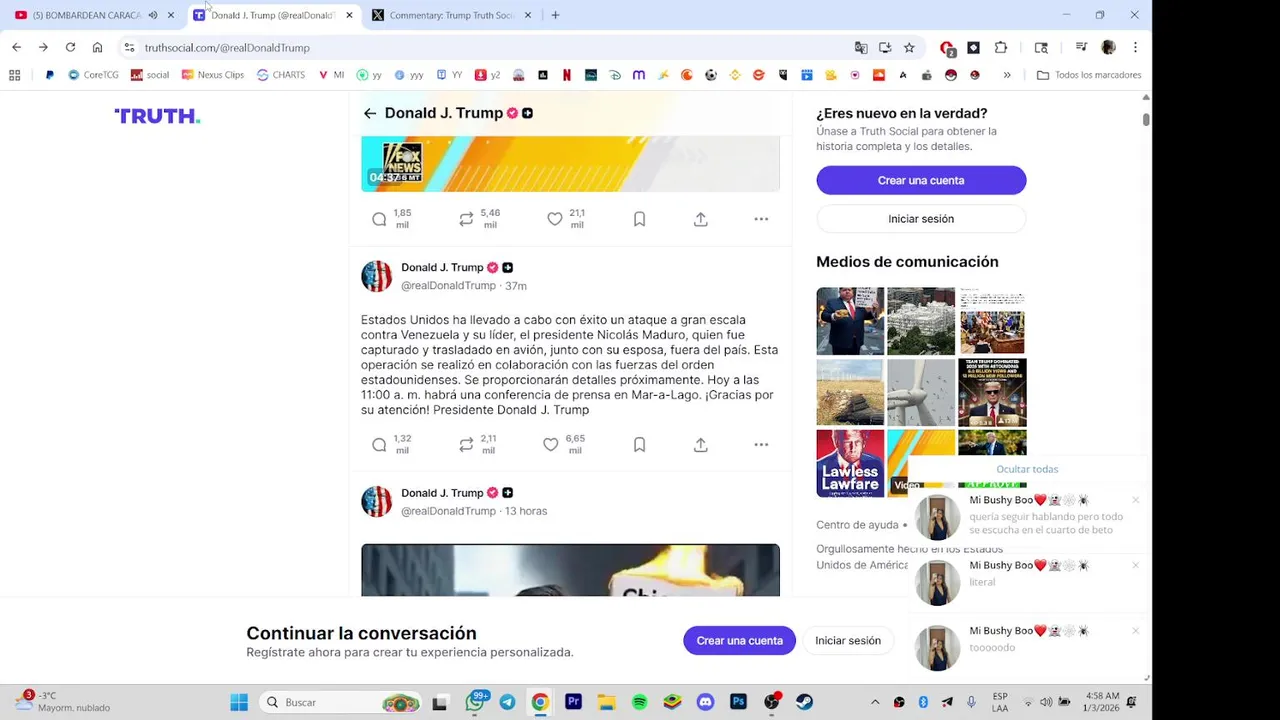
Task: Show hidden system tray icons
Action: [x=875, y=702]
